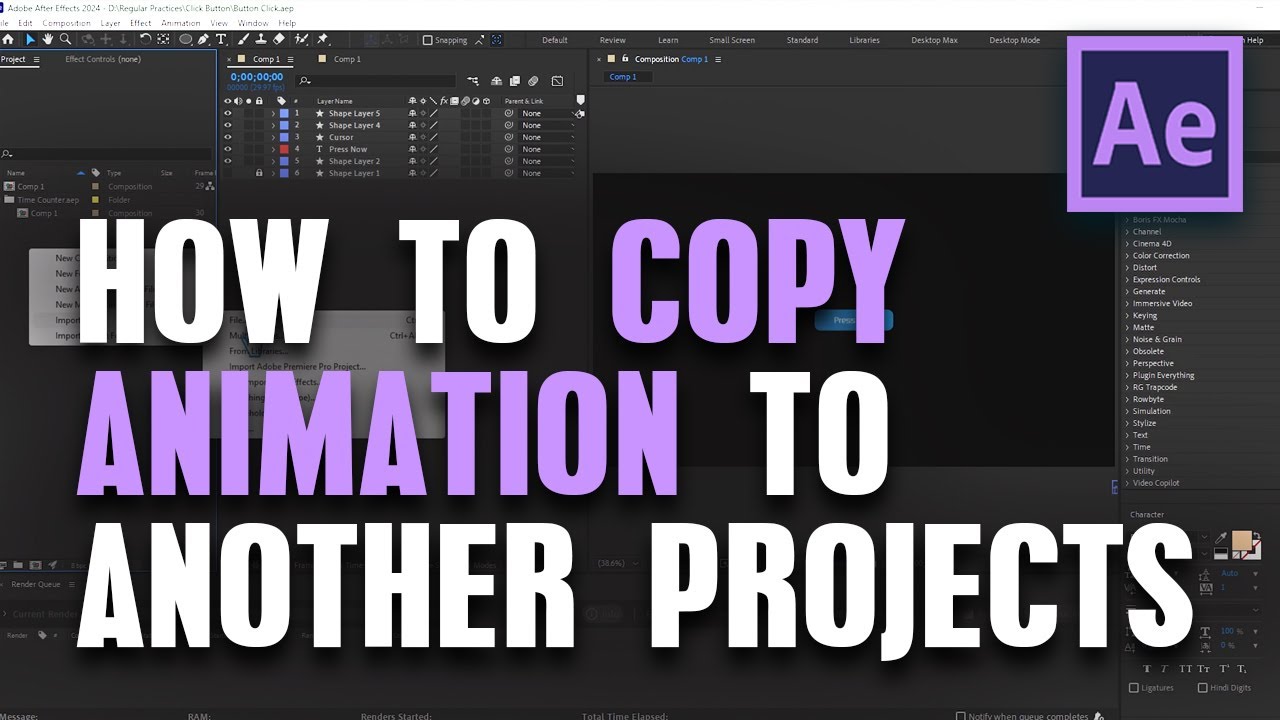The height and width of the screenshot is (720, 1280).
Task: Select the Selection arrow tool
Action: pos(30,39)
